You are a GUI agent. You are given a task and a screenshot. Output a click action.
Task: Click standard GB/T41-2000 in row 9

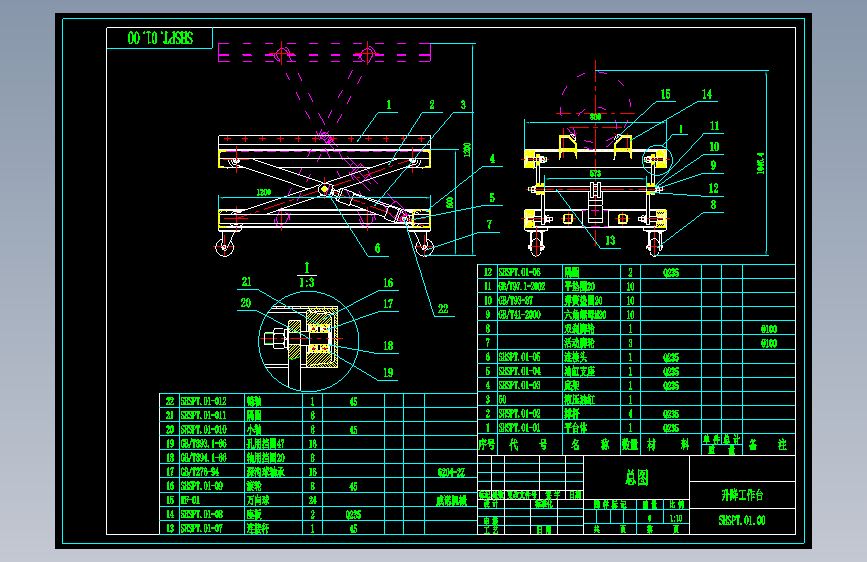[x=520, y=315]
